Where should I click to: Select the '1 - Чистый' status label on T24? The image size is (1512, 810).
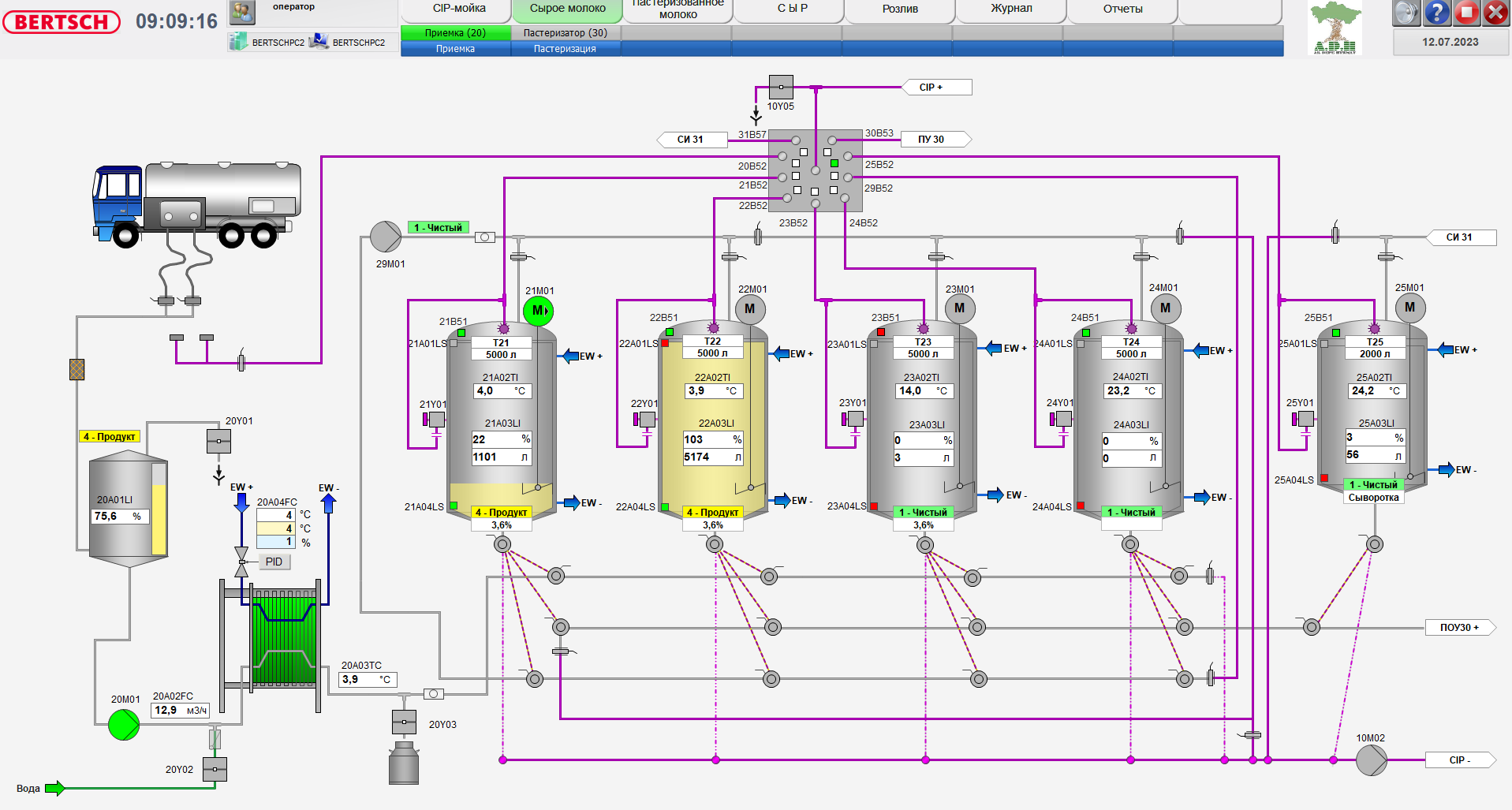[x=1131, y=512]
